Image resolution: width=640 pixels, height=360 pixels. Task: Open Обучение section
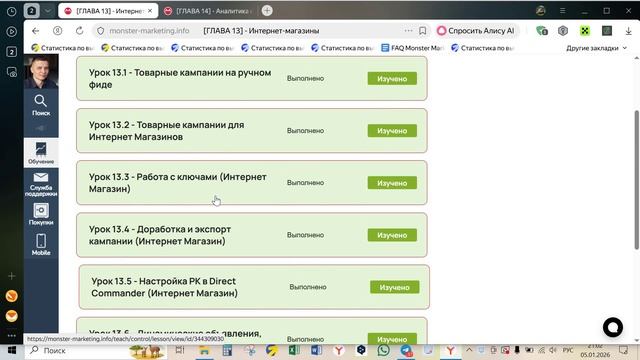41,153
